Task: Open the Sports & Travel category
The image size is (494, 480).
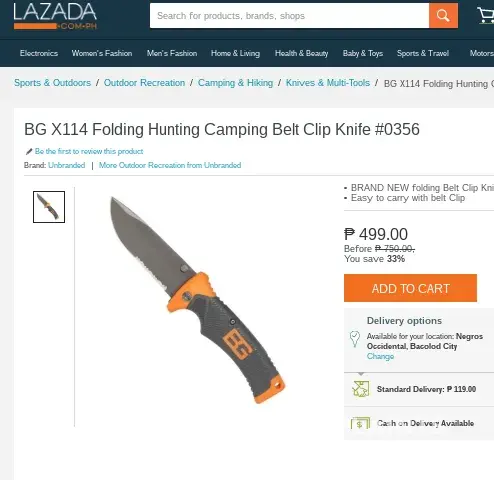Action: pyautogui.click(x=423, y=53)
